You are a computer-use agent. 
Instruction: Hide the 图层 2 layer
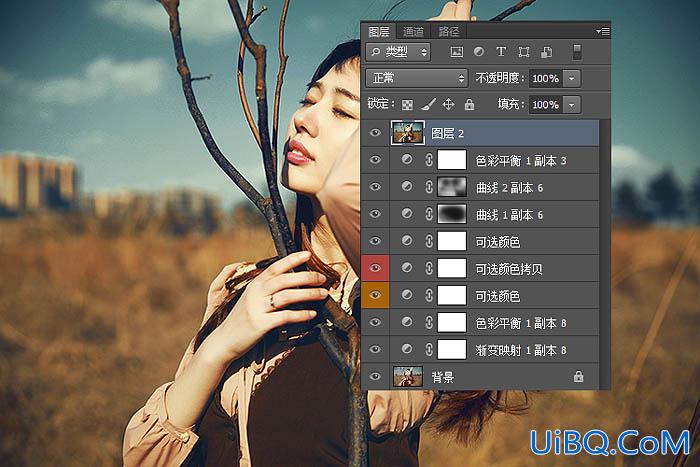375,133
